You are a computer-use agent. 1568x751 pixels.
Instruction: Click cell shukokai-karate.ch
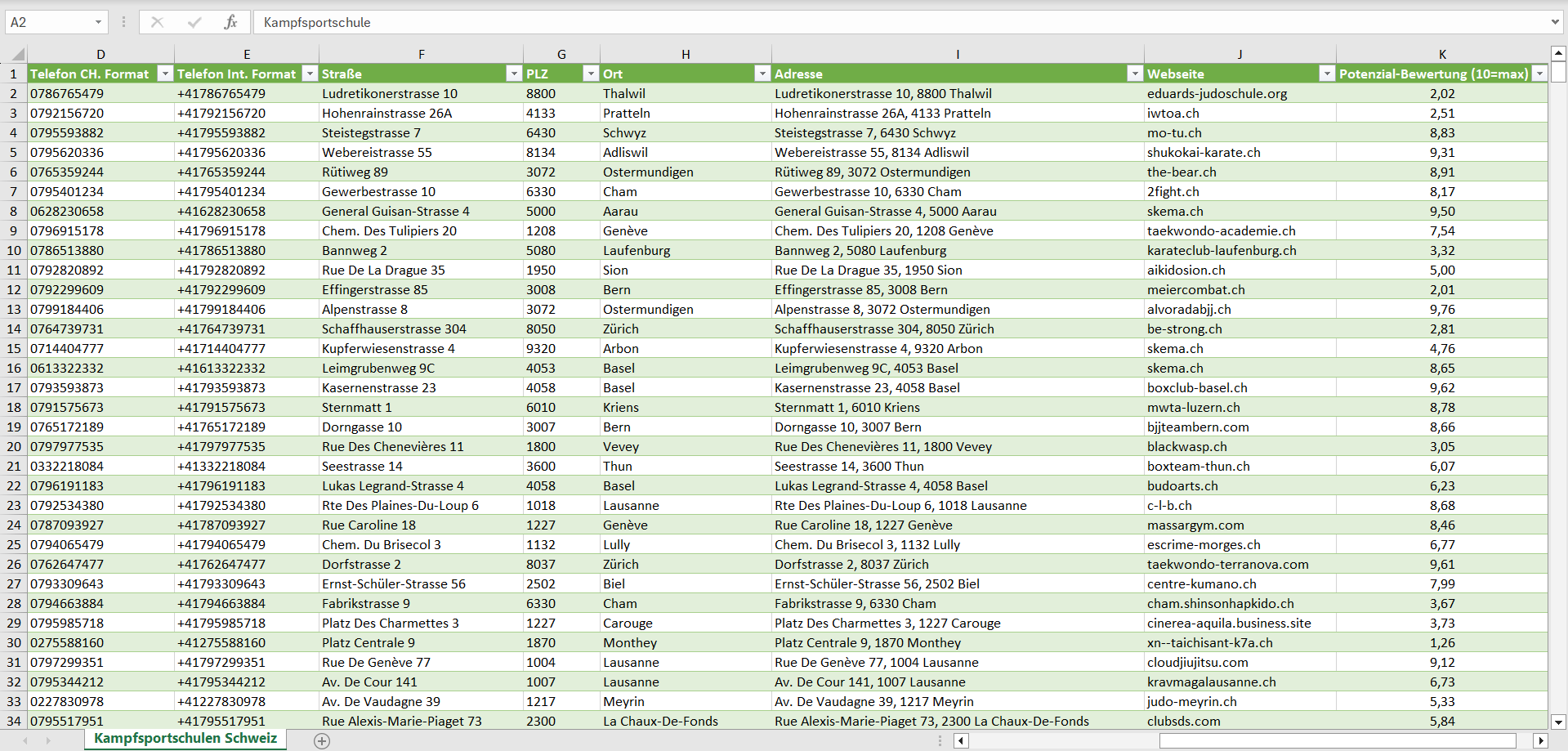1240,152
